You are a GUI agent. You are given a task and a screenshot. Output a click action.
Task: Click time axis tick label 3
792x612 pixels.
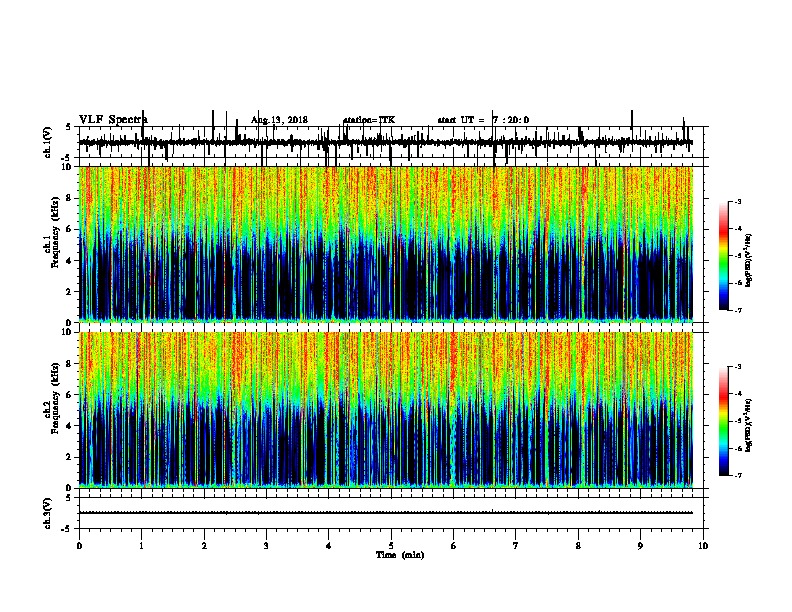[x=266, y=546]
